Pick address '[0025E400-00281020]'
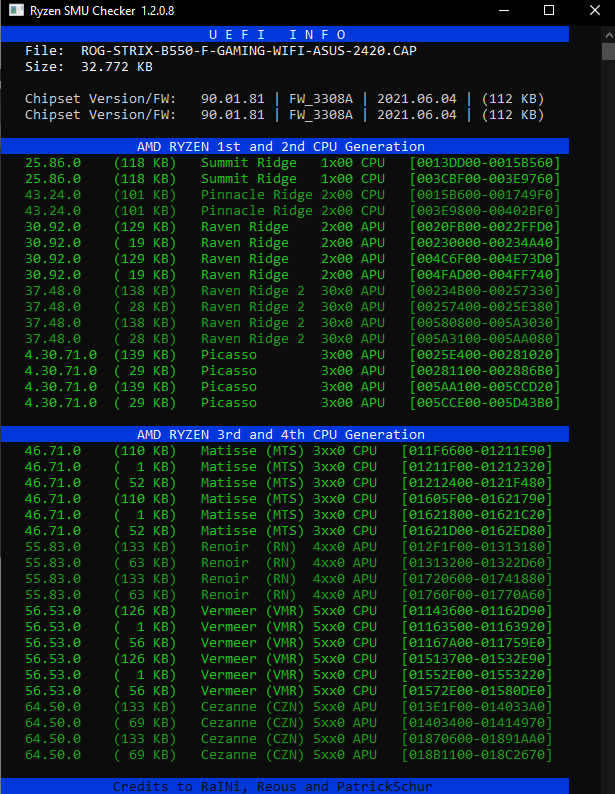Image resolution: width=615 pixels, height=794 pixels. pyautogui.click(x=485, y=355)
